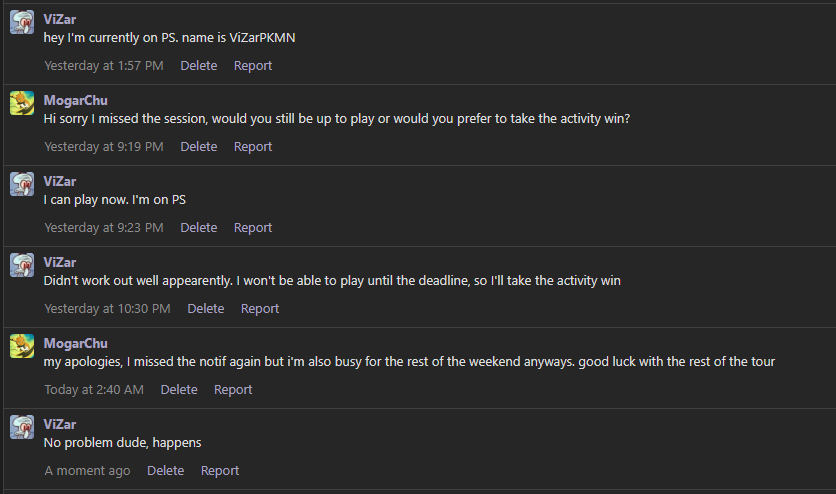Report the message from Yesterday at 9:23 PM
The image size is (836, 494).
pyautogui.click(x=253, y=228)
